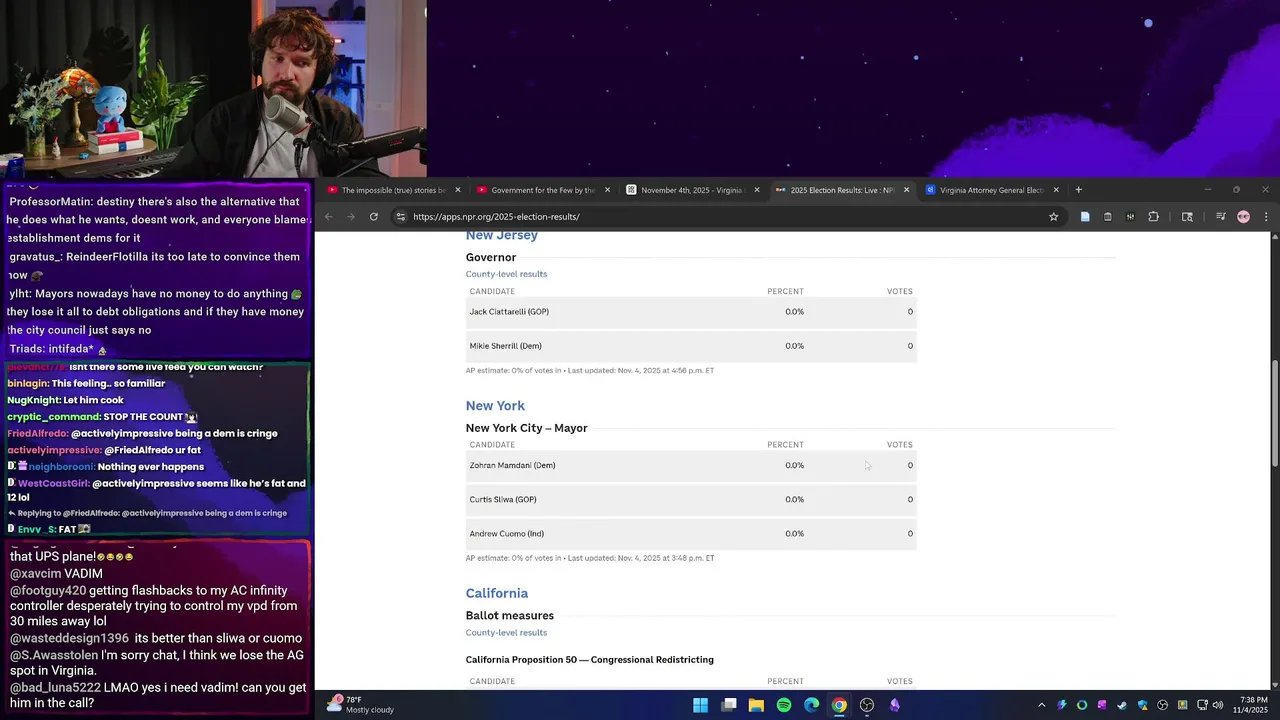Show hidden system tray icons chevron
Image resolution: width=1280 pixels, height=720 pixels.
1041,705
